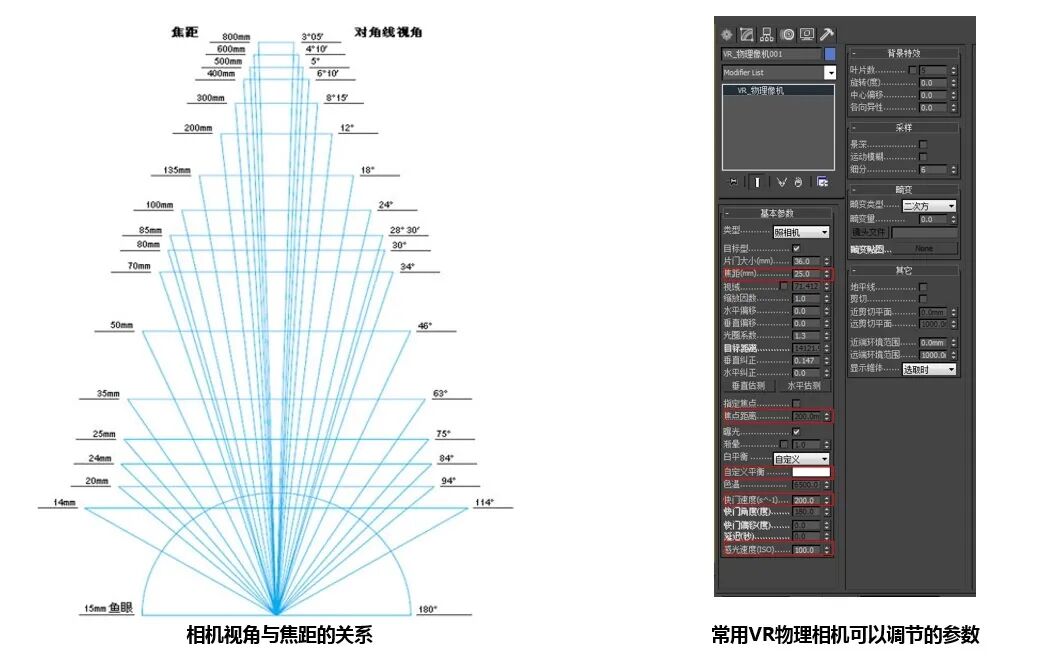Click the 焦距(mm) value field
The image size is (1051, 666).
(807, 274)
